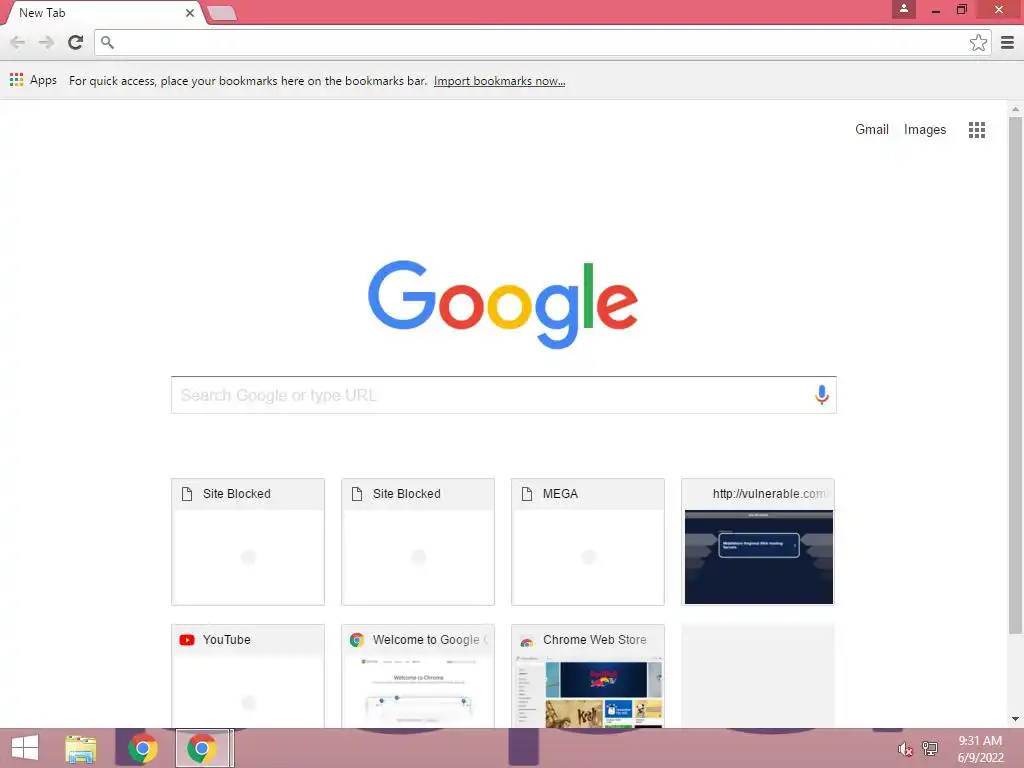The image size is (1024, 768).
Task: Open the Welcome to Google Chrome tile
Action: [418, 676]
